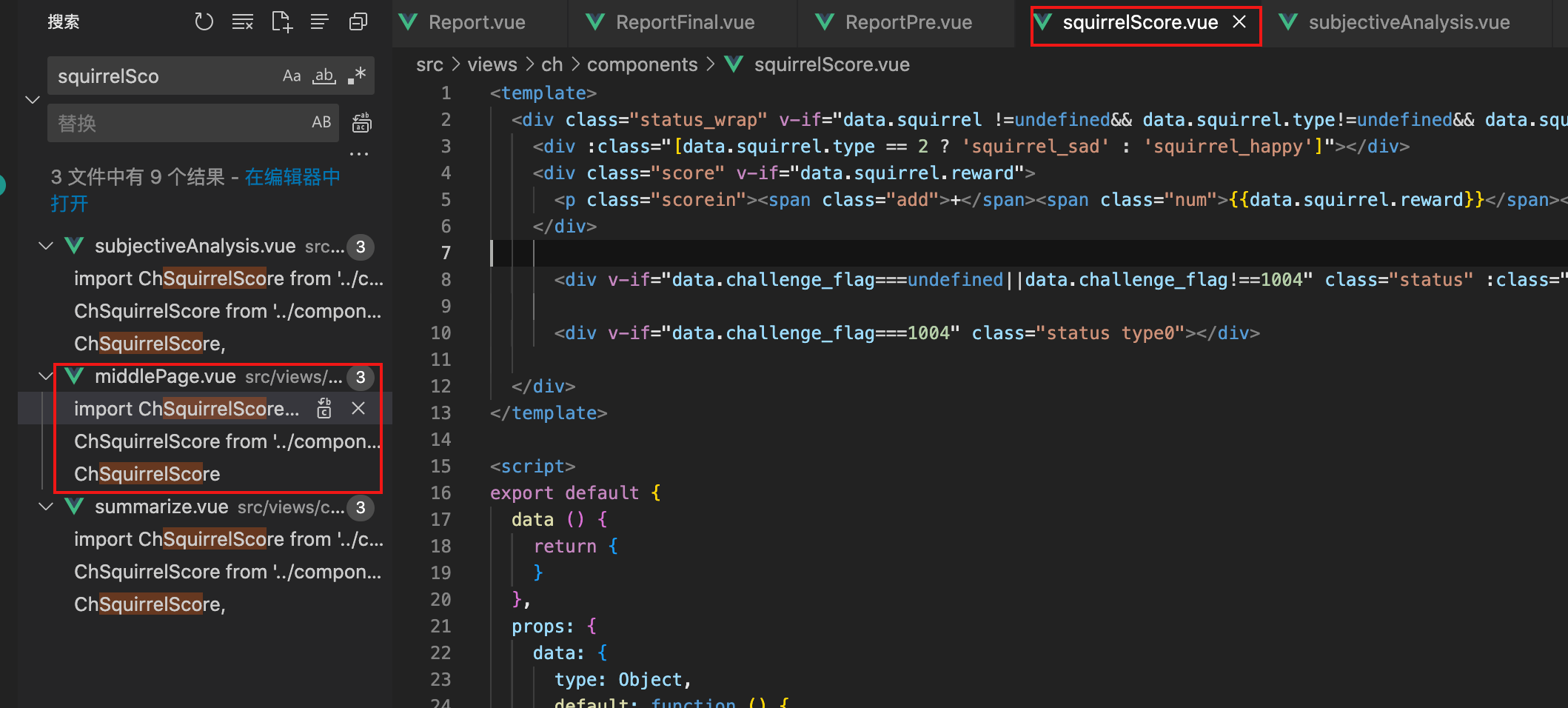Click line number 7 in gutter
Screen dimensions: 1568x708
tap(446, 253)
